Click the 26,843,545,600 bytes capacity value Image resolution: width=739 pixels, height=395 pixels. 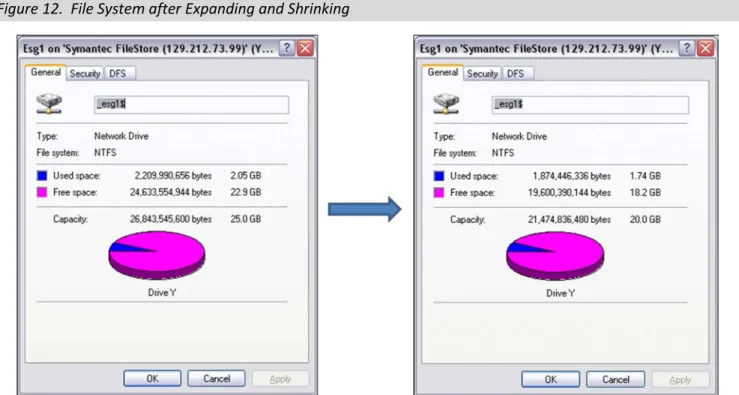click(171, 219)
